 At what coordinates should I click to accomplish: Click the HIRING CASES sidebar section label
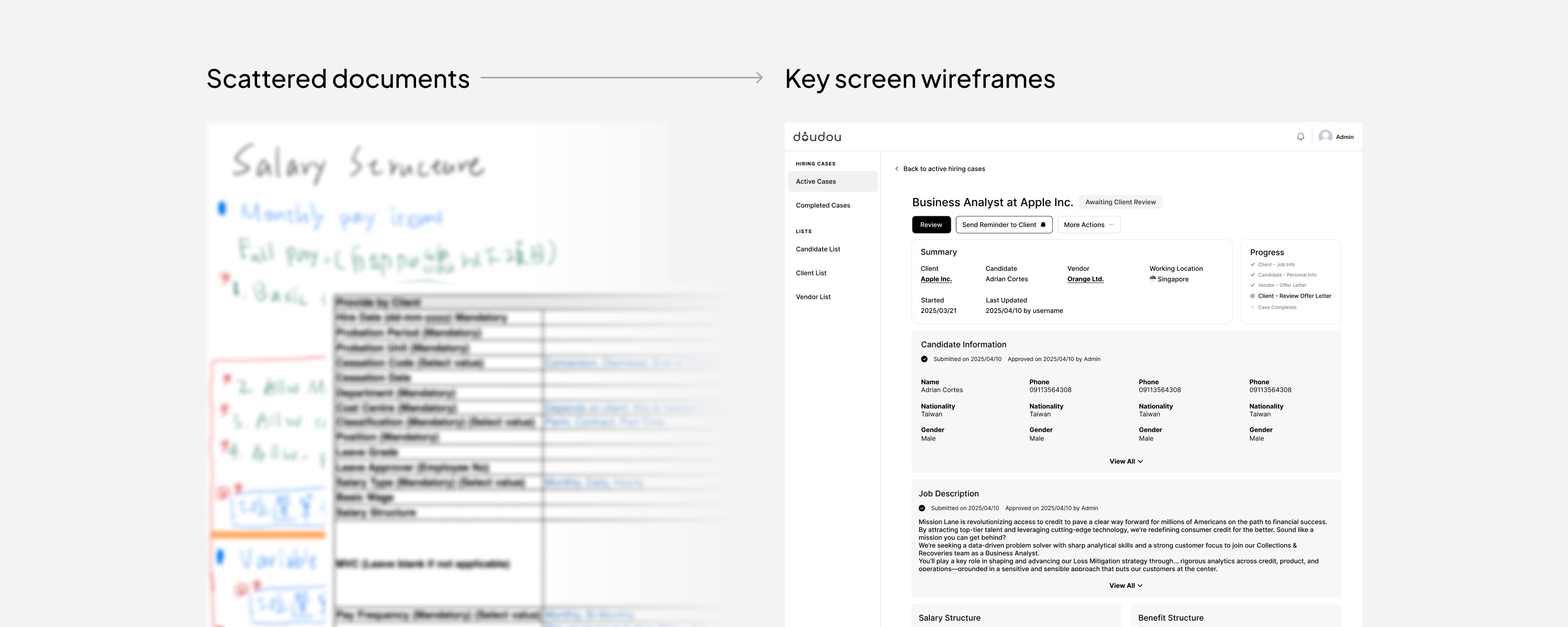pyautogui.click(x=816, y=164)
